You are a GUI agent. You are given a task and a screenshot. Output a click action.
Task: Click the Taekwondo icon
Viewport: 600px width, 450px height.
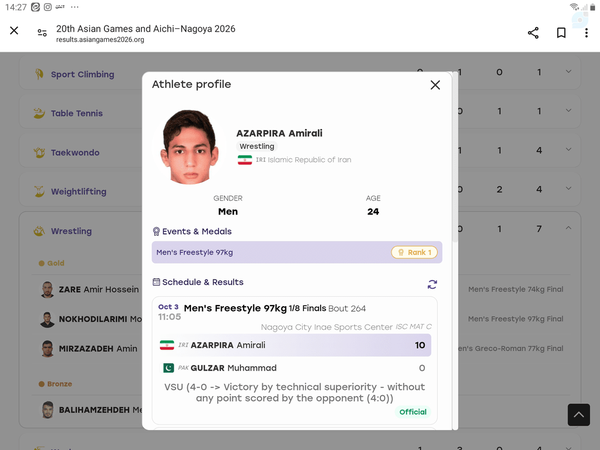(39, 153)
